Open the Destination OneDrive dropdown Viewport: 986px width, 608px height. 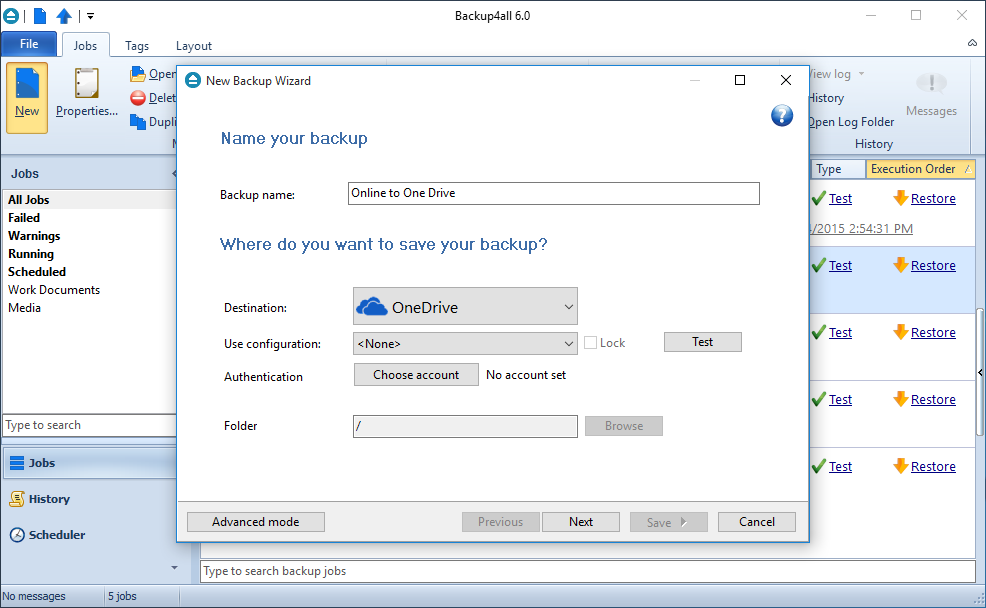point(465,307)
